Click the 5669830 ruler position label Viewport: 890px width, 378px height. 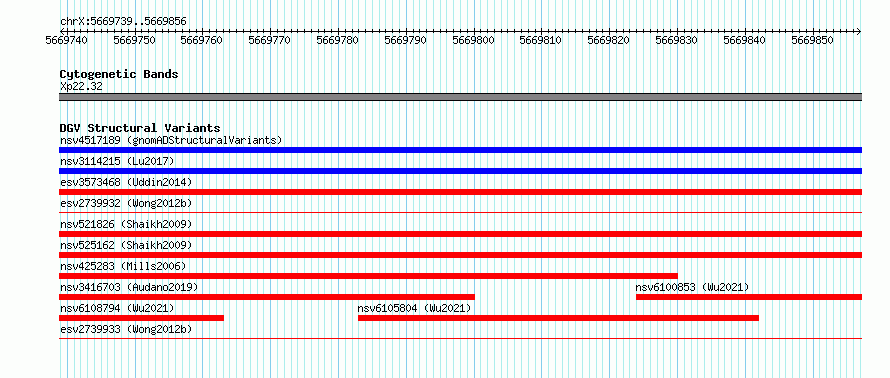(x=677, y=40)
